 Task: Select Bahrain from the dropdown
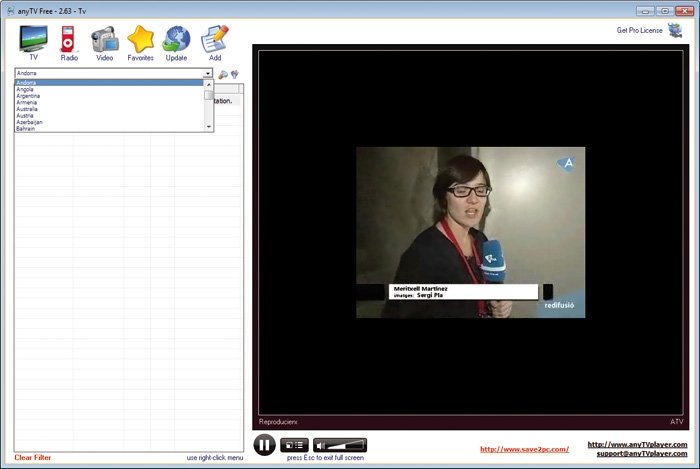point(109,129)
